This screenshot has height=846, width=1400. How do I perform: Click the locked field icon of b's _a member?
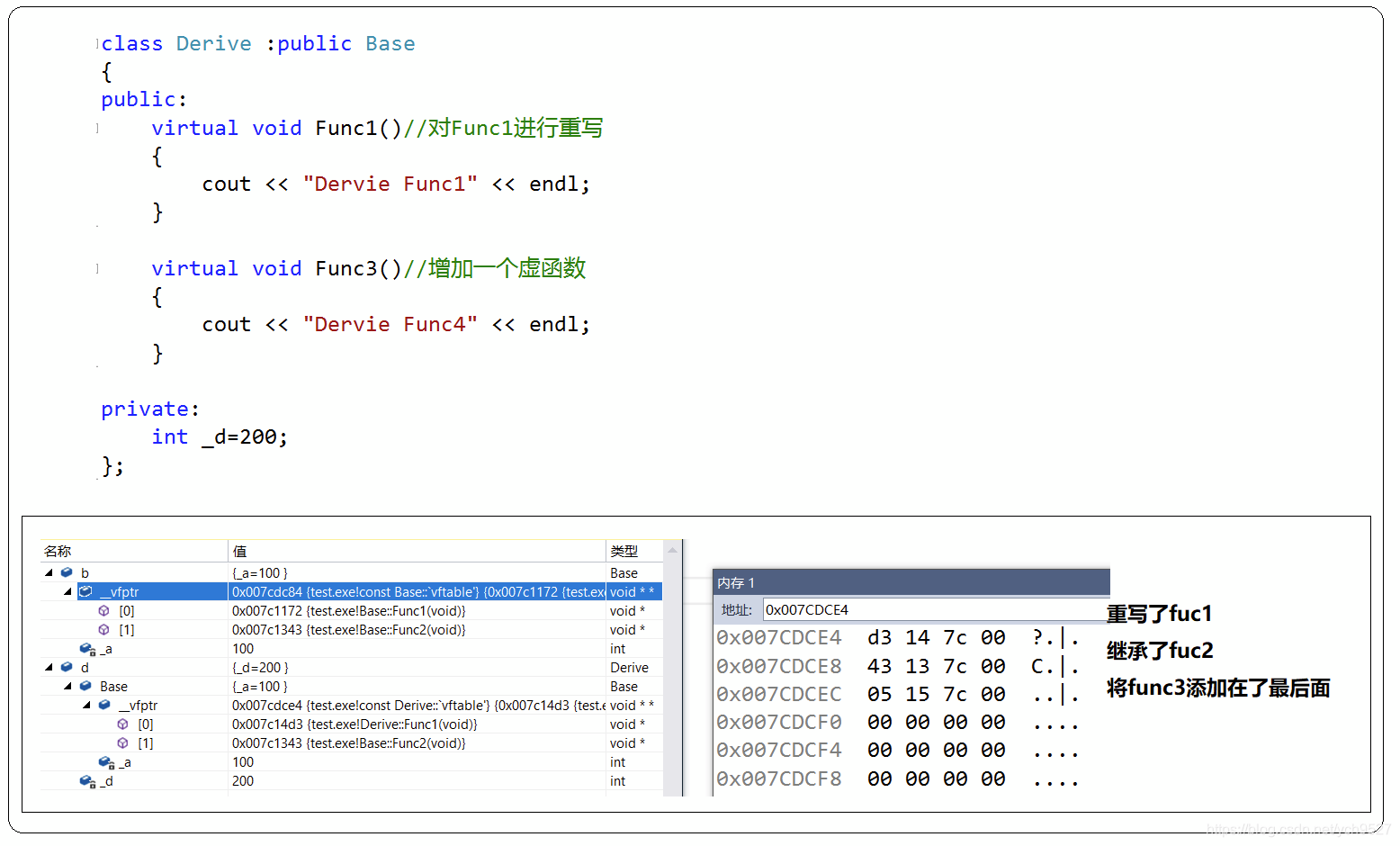click(x=87, y=649)
